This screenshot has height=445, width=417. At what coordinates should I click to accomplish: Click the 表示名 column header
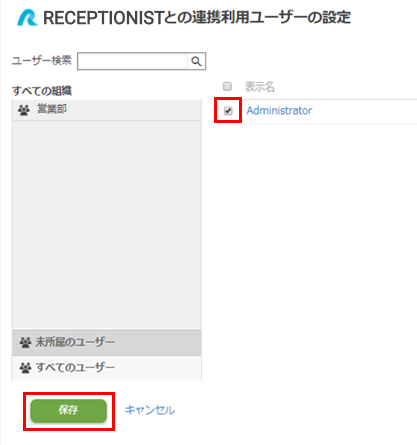click(260, 87)
